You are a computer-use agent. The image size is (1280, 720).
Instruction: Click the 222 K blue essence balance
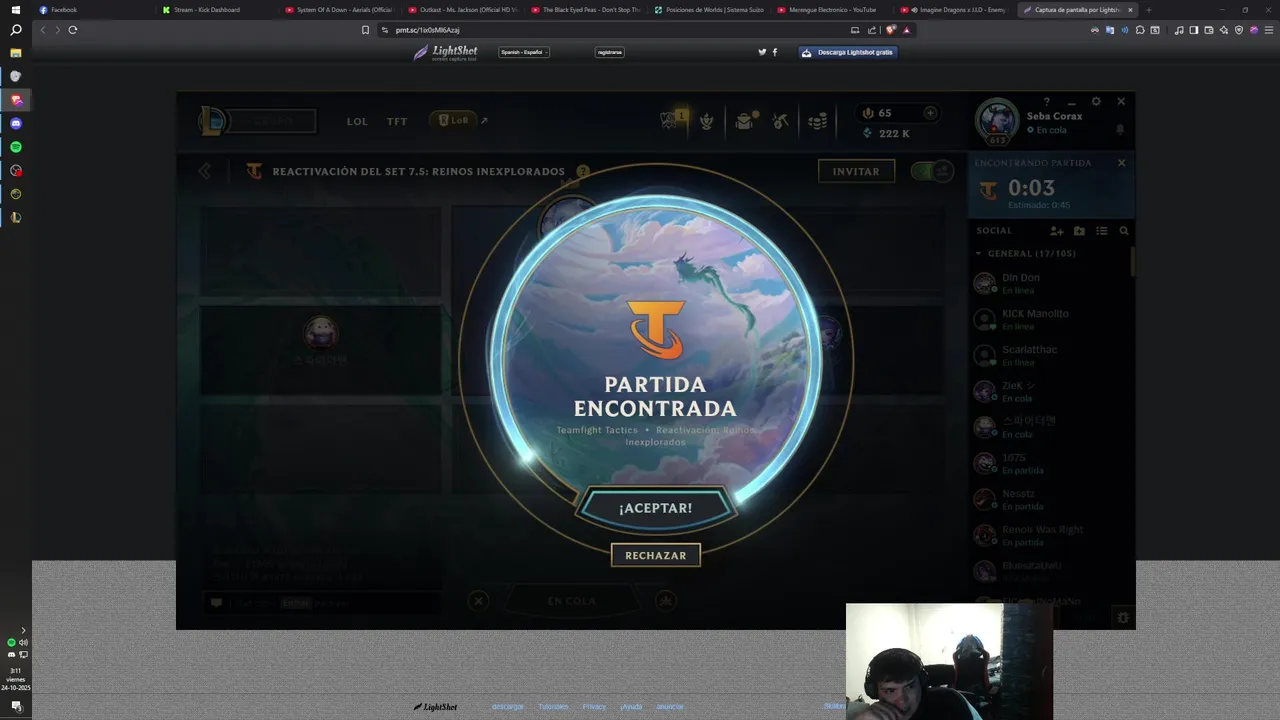[x=886, y=133]
